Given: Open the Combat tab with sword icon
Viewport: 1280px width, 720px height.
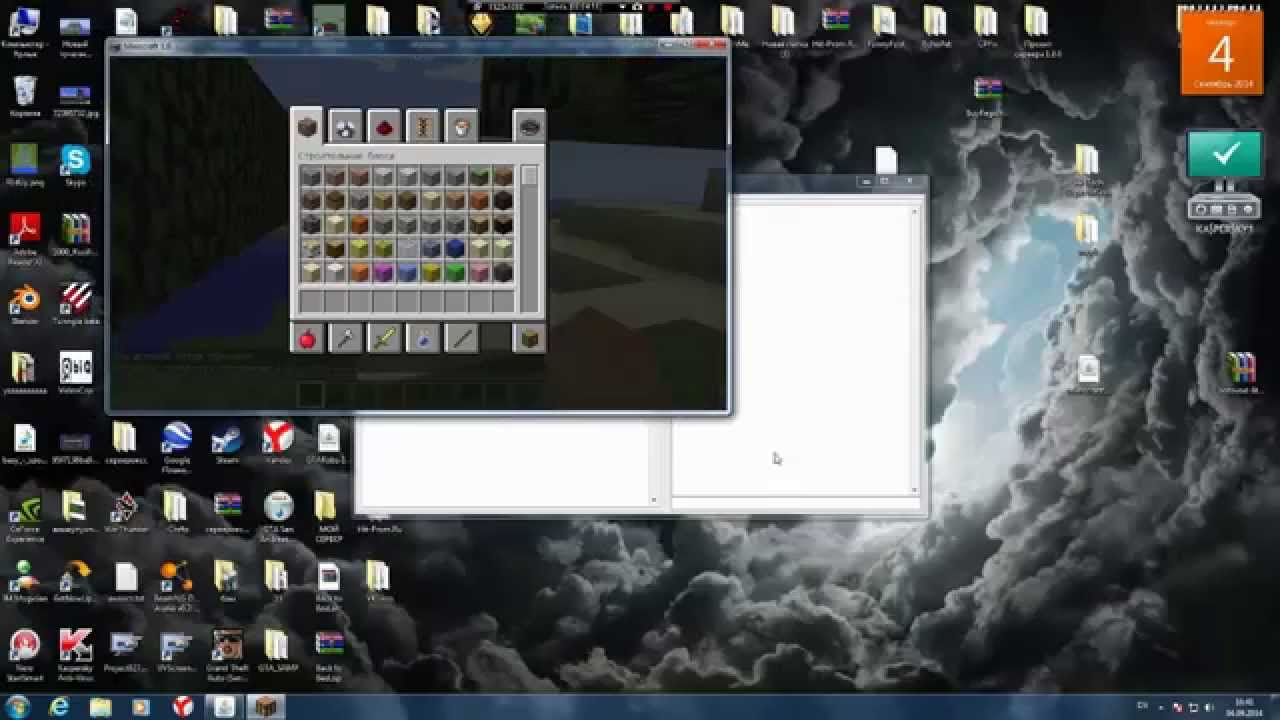Looking at the screenshot, I should [x=384, y=339].
